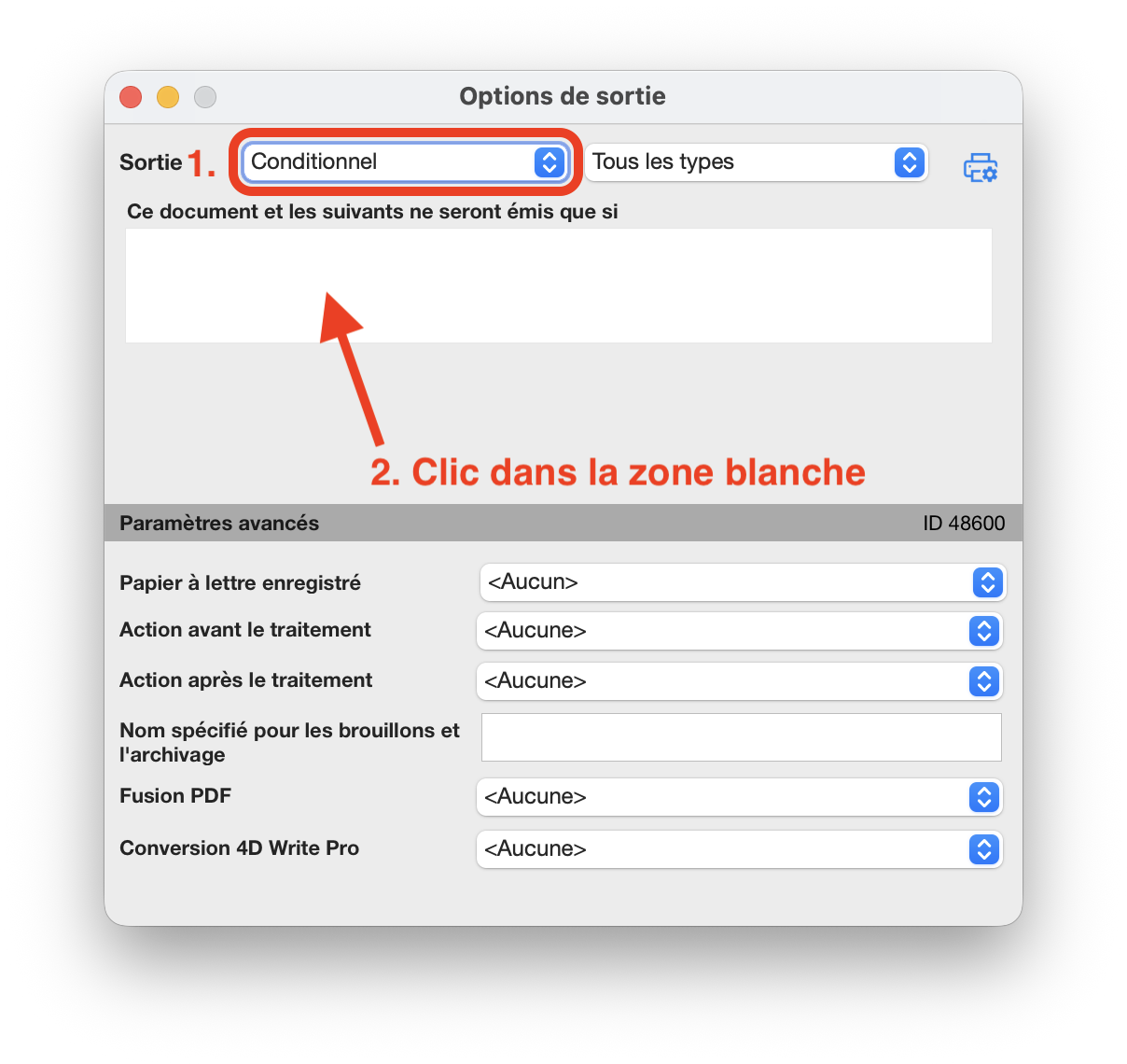Open the Conditionnel output dropdown
The image size is (1127, 1064).
[405, 161]
